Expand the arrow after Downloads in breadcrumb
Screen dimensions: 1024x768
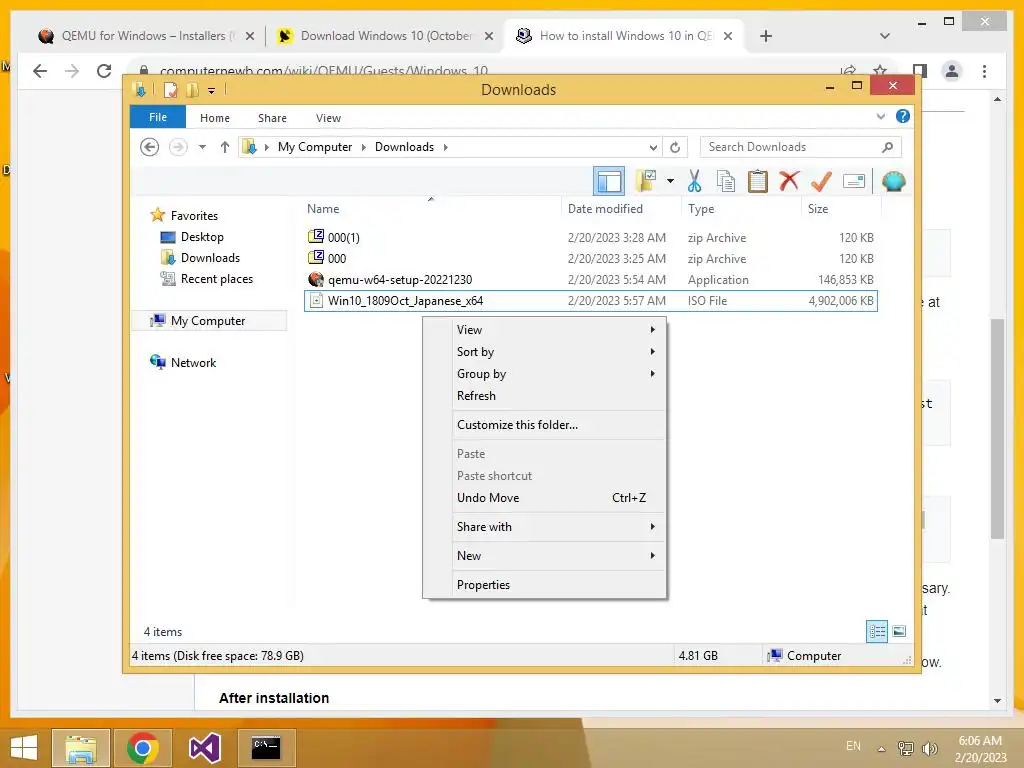[445, 148]
